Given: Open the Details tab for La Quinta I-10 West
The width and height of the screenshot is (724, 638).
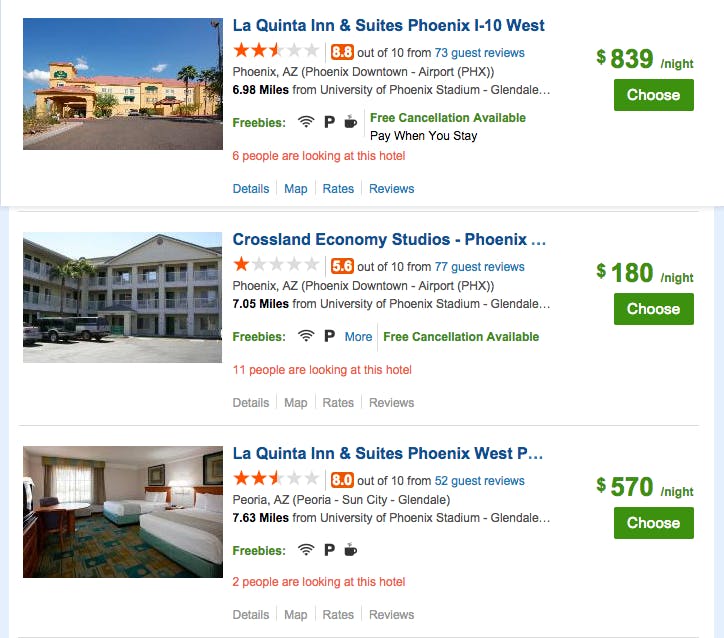Looking at the screenshot, I should point(251,189).
